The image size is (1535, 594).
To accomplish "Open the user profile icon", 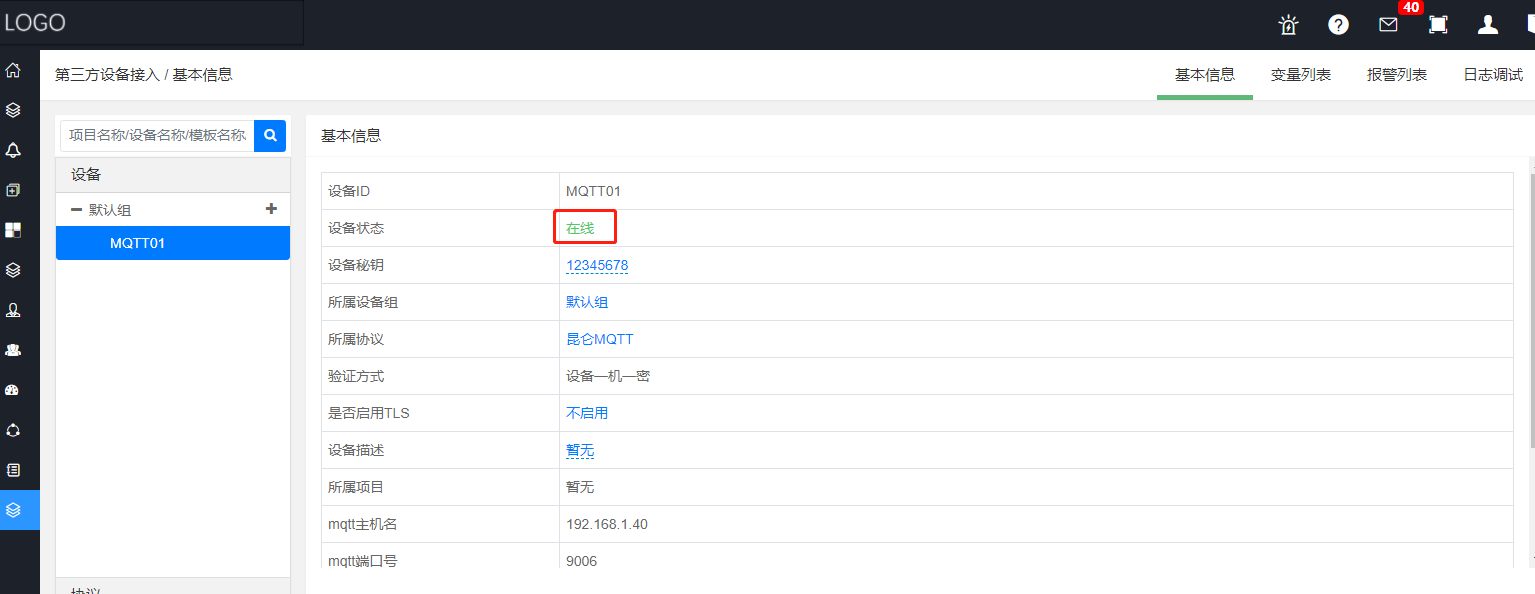I will click(1488, 25).
